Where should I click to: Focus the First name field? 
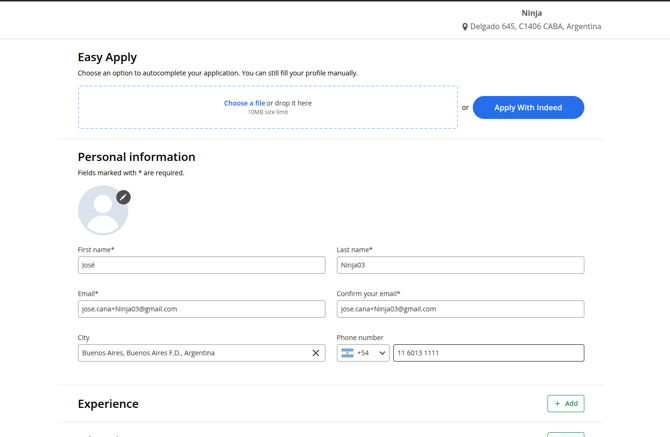point(201,265)
